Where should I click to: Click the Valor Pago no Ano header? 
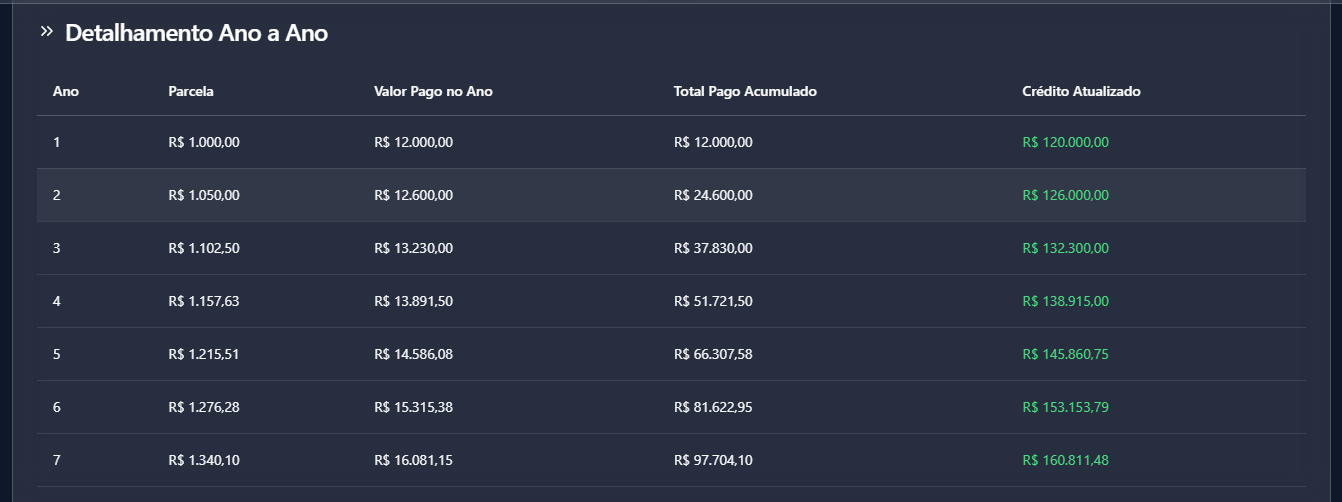pos(433,91)
